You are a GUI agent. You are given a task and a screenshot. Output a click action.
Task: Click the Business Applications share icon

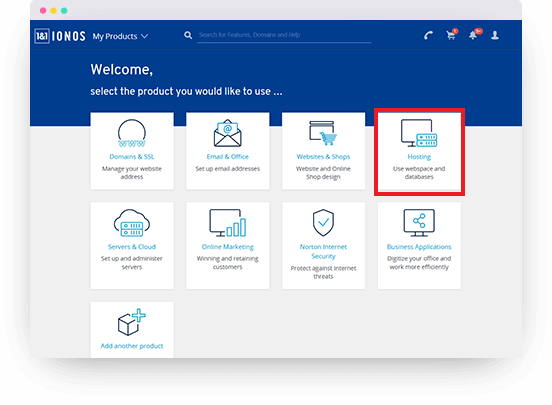click(419, 223)
